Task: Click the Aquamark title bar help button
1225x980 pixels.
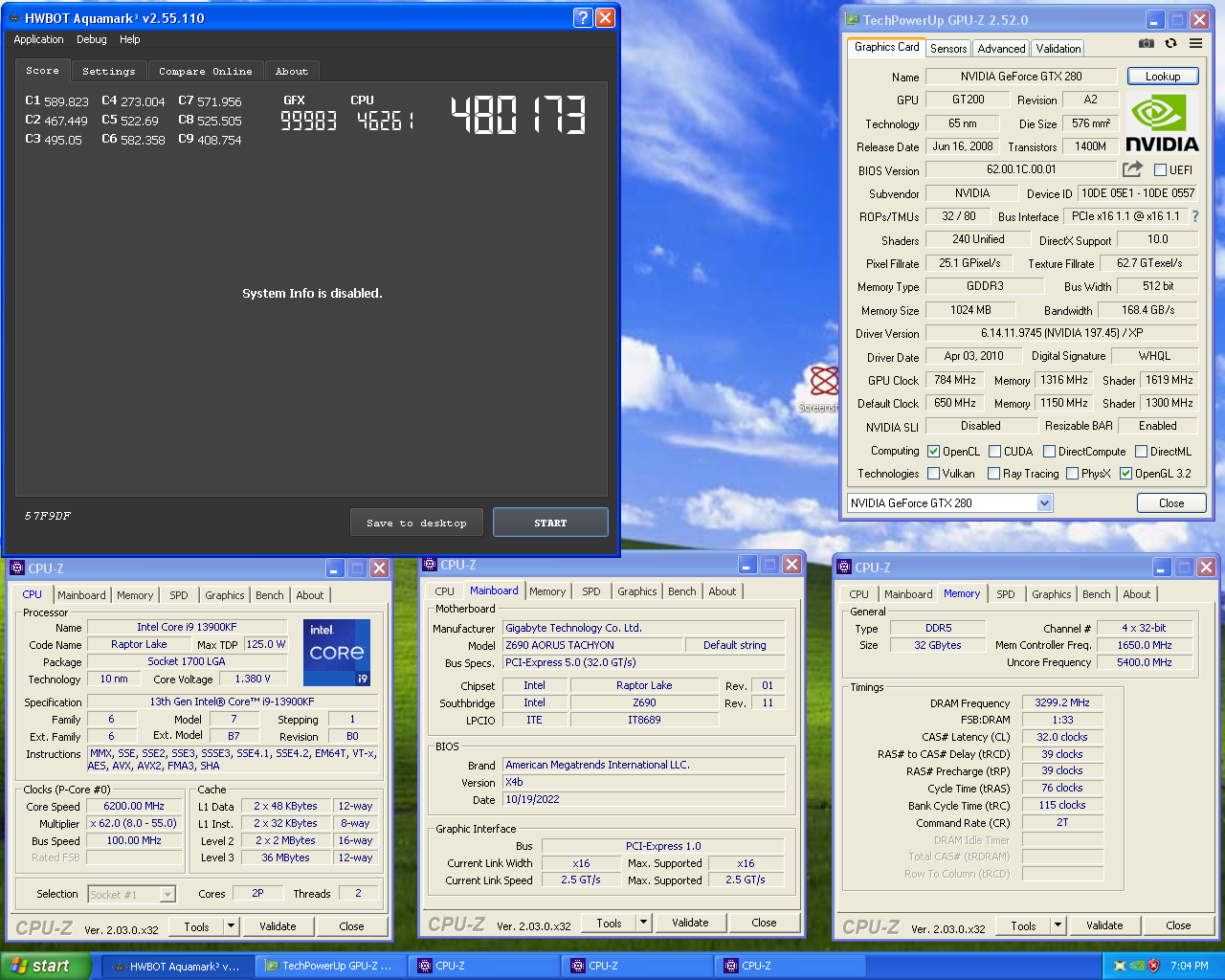Action: click(x=583, y=17)
